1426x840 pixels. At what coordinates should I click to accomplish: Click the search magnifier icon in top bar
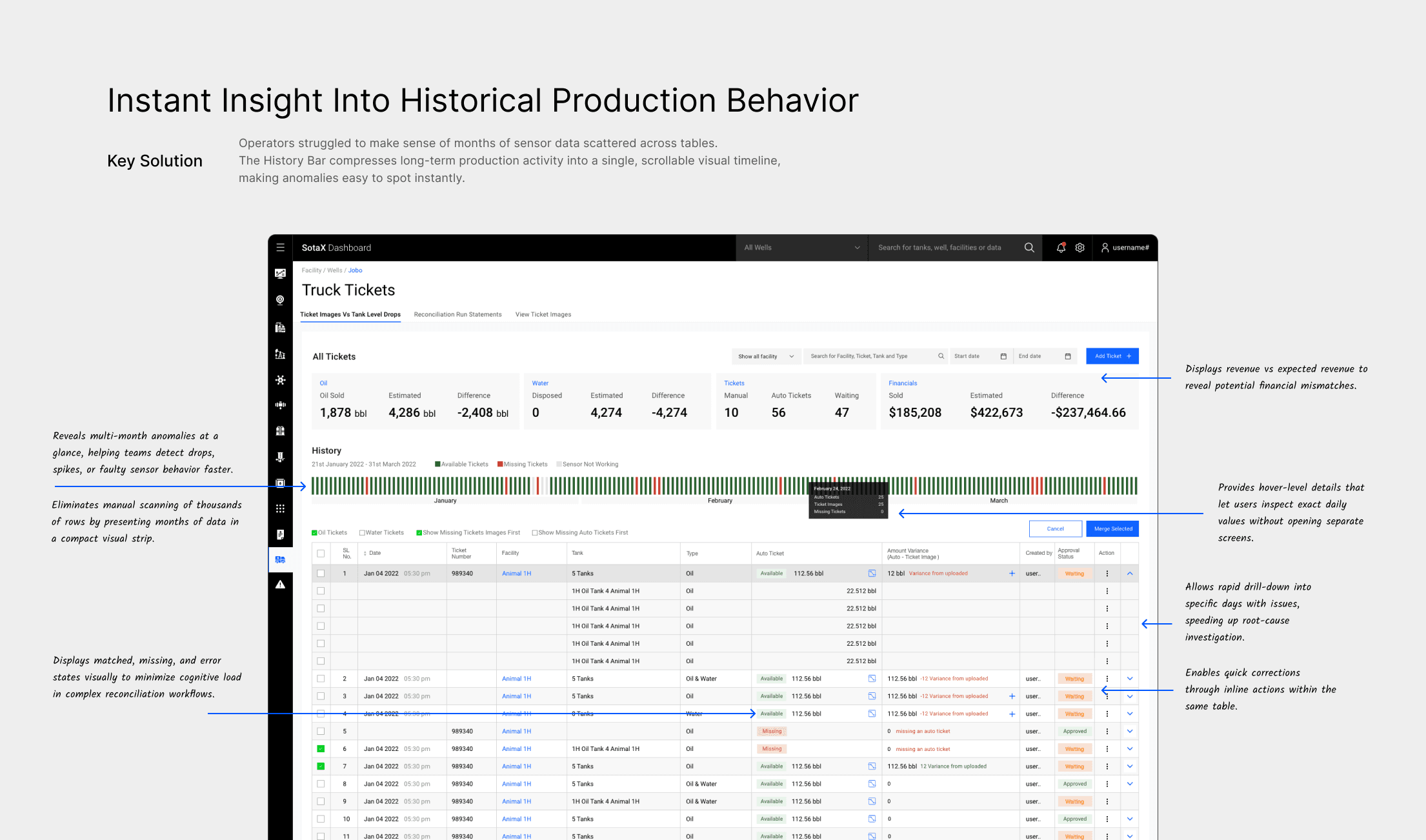1029,248
